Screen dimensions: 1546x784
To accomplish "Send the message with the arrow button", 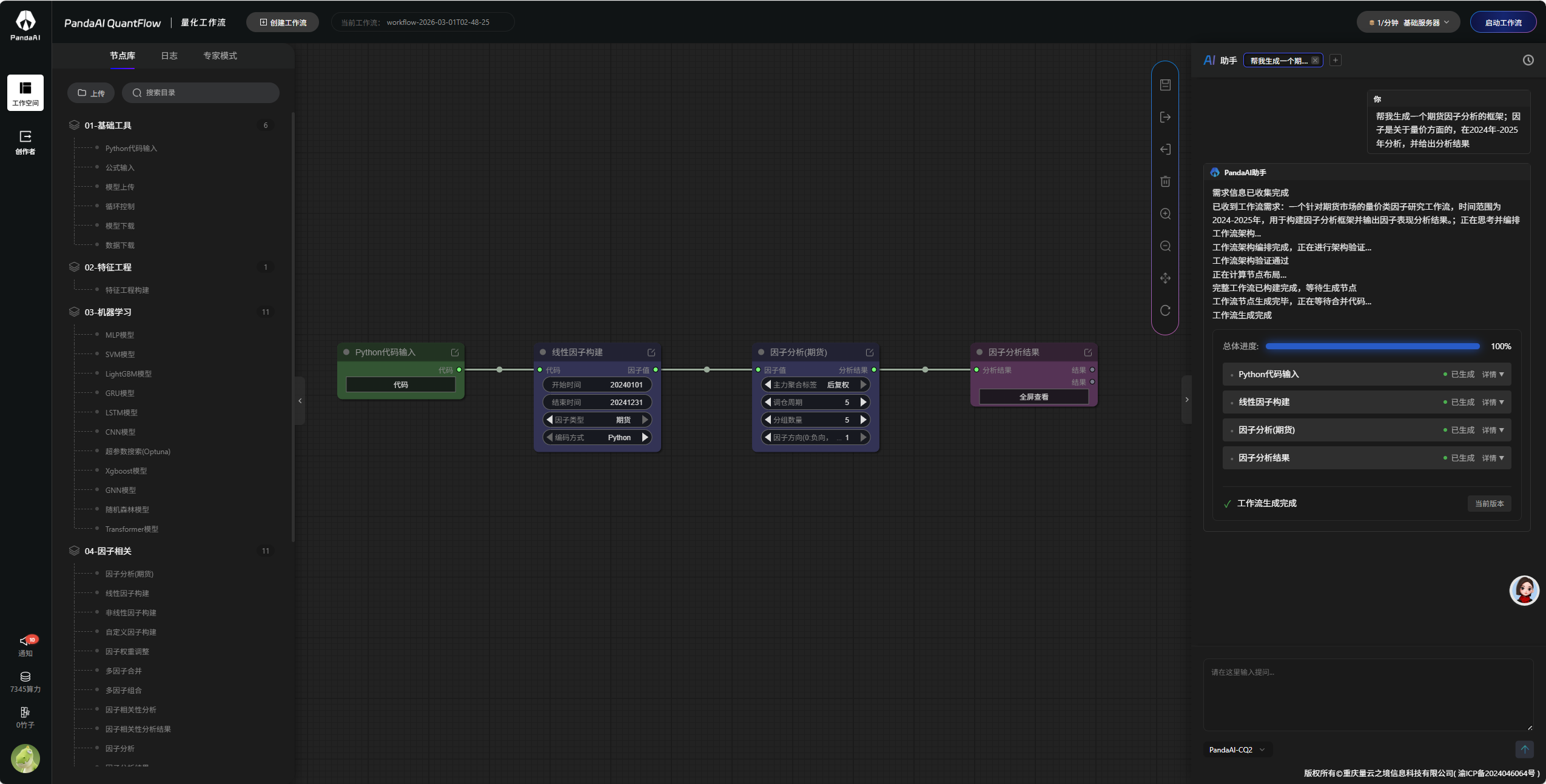I will click(x=1524, y=749).
